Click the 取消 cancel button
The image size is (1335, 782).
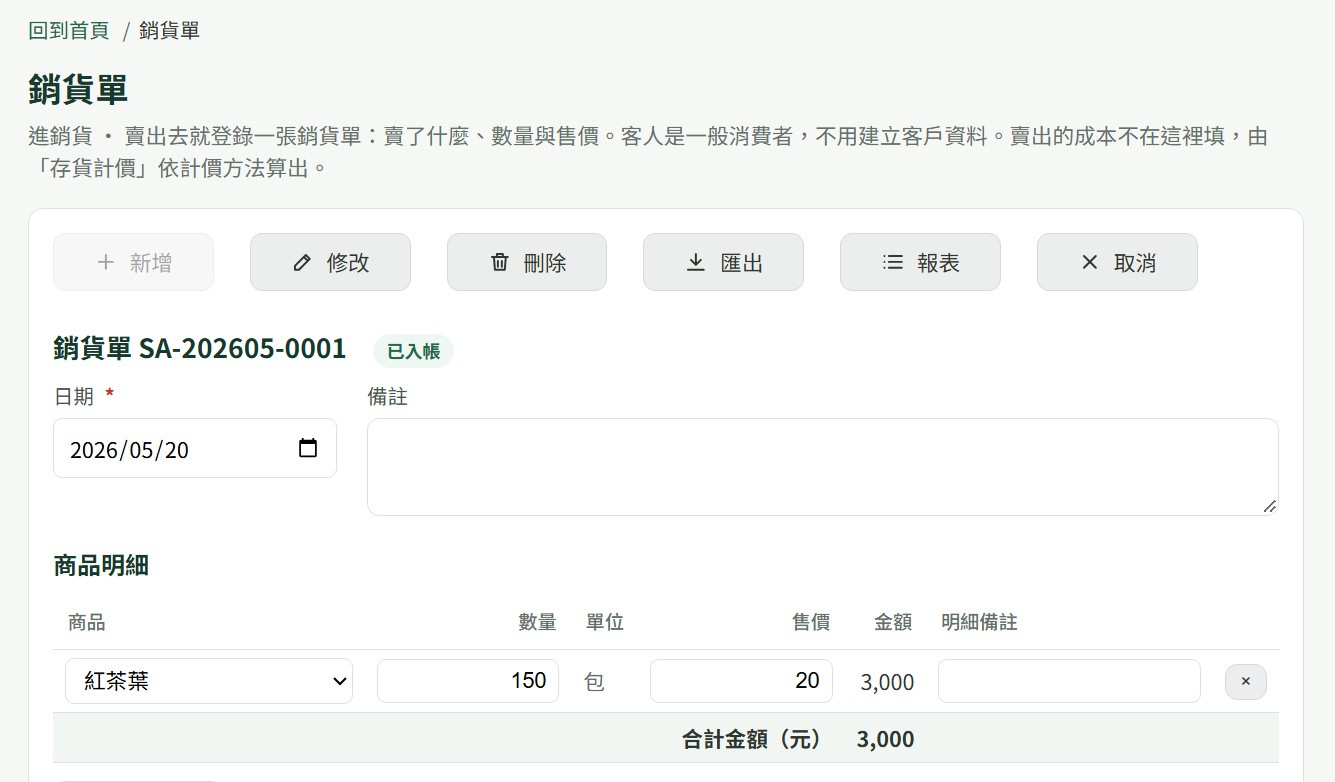[x=1117, y=262]
